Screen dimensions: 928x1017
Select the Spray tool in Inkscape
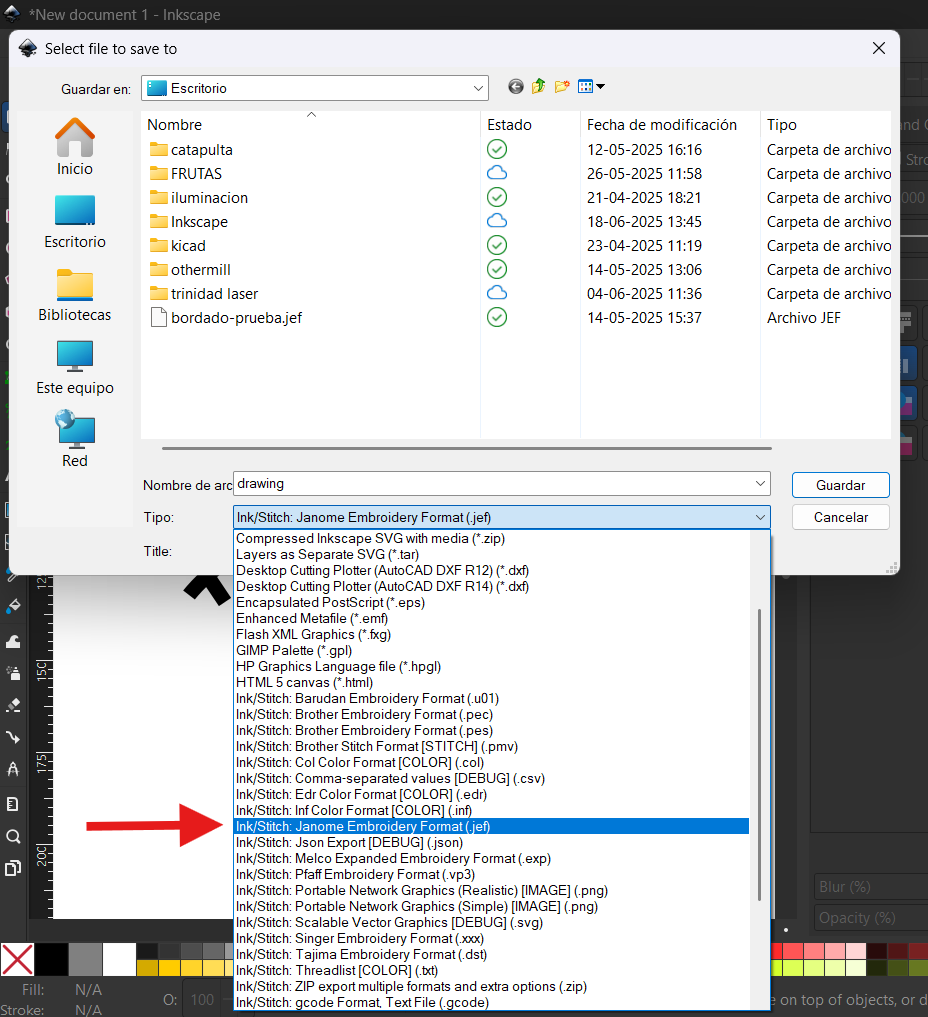tap(13, 673)
